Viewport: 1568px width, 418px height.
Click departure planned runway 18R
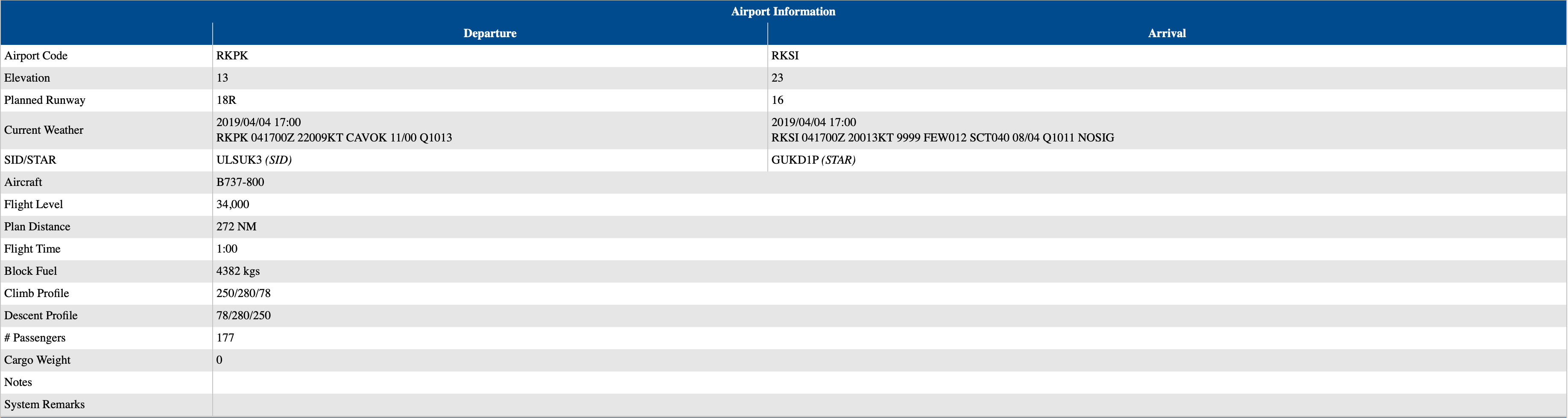[226, 100]
